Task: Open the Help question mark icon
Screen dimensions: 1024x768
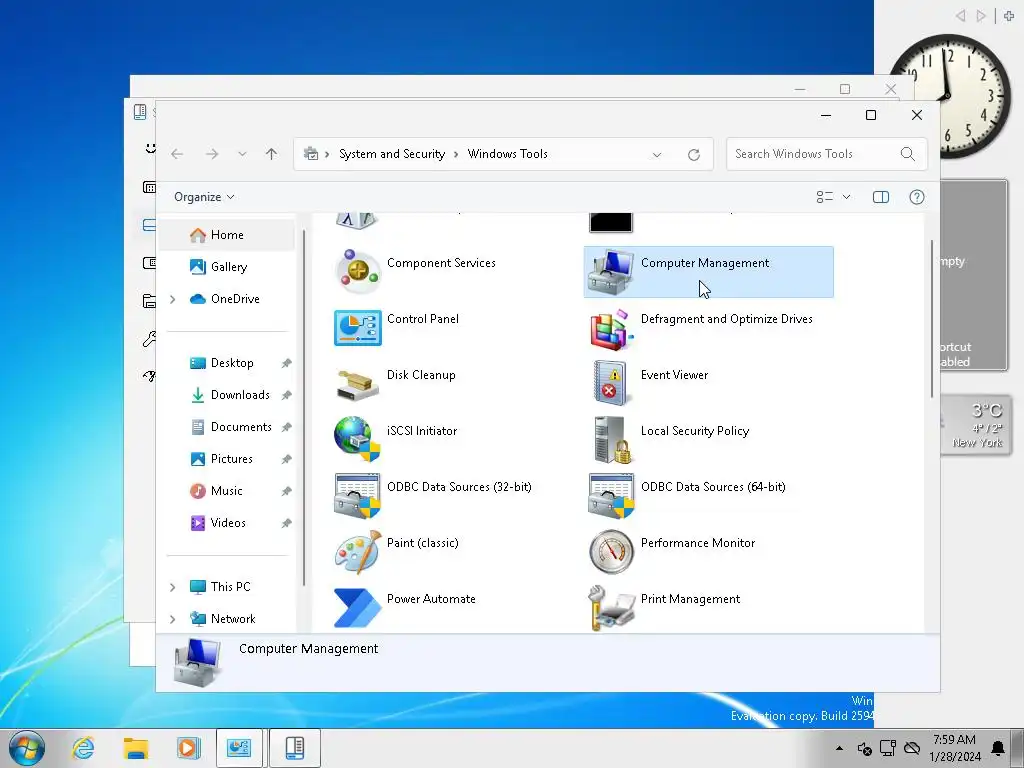Action: (x=917, y=197)
